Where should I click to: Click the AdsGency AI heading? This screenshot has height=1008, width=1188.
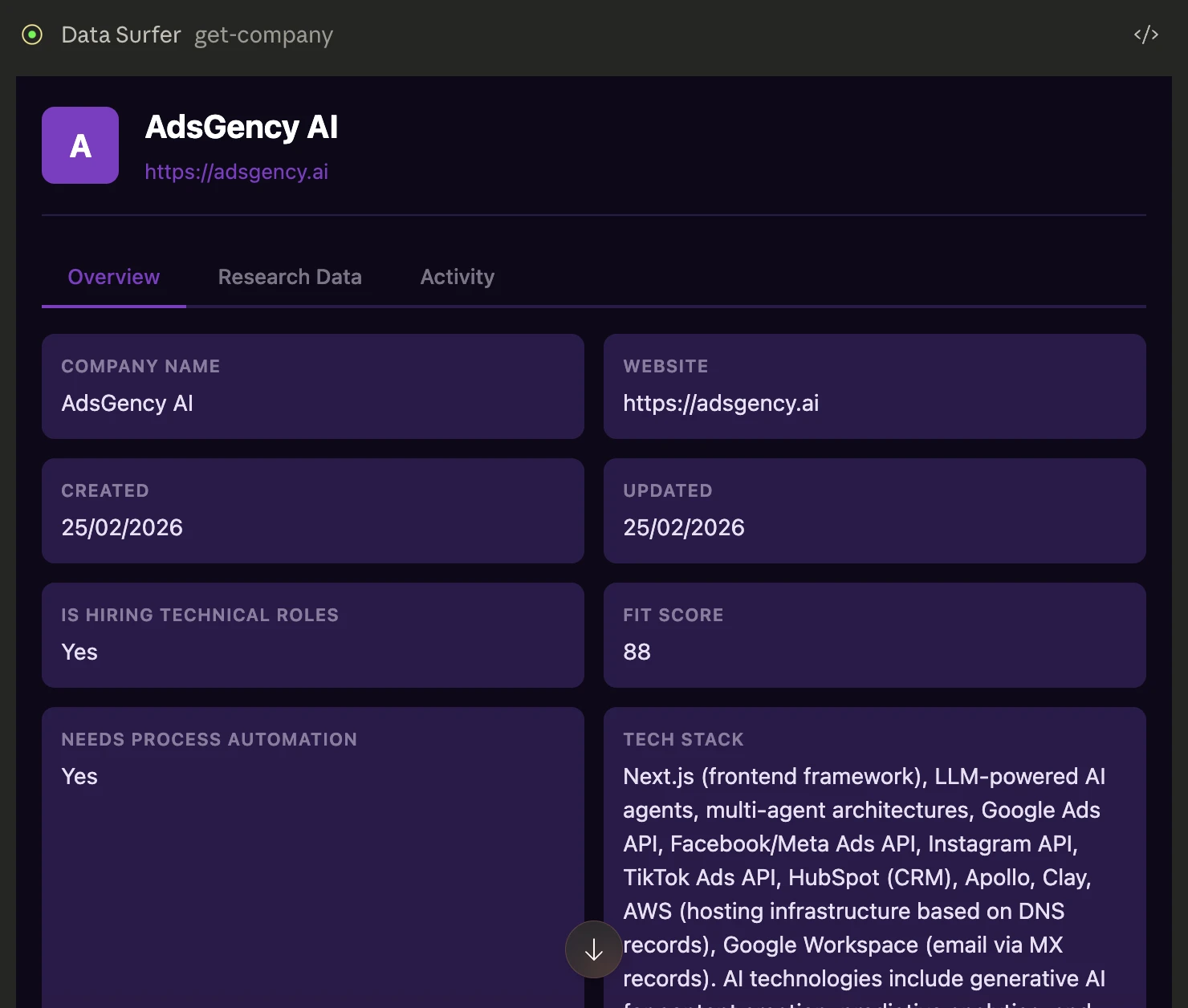(x=242, y=127)
